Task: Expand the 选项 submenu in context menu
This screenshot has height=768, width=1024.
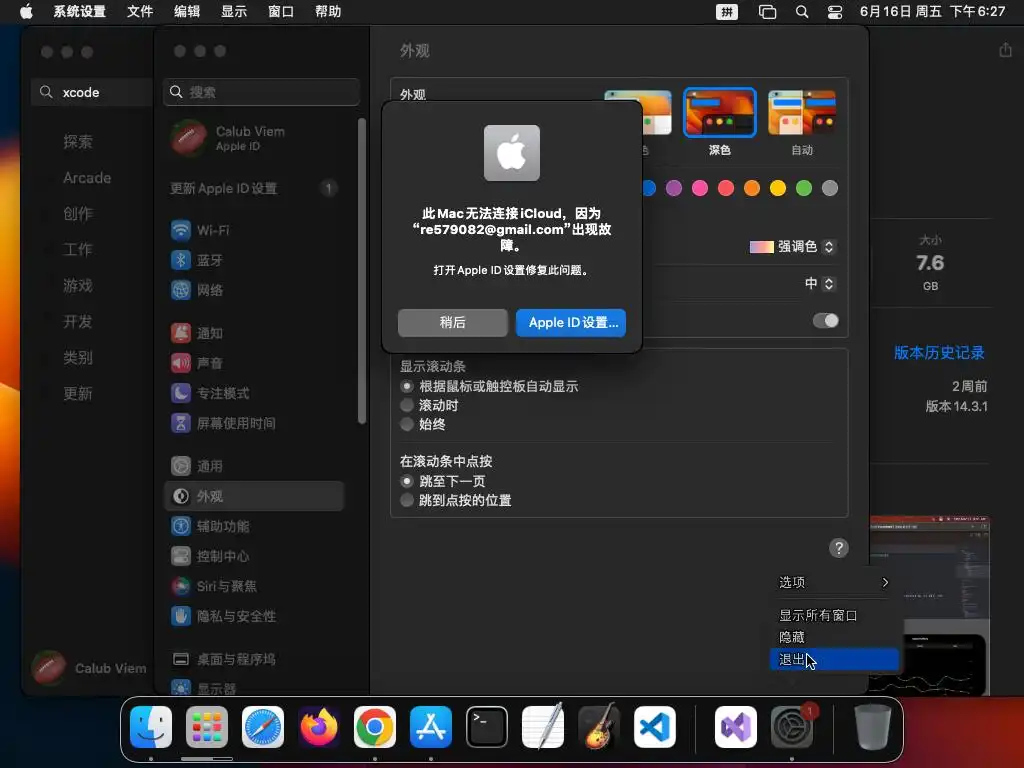Action: pyautogui.click(x=834, y=582)
